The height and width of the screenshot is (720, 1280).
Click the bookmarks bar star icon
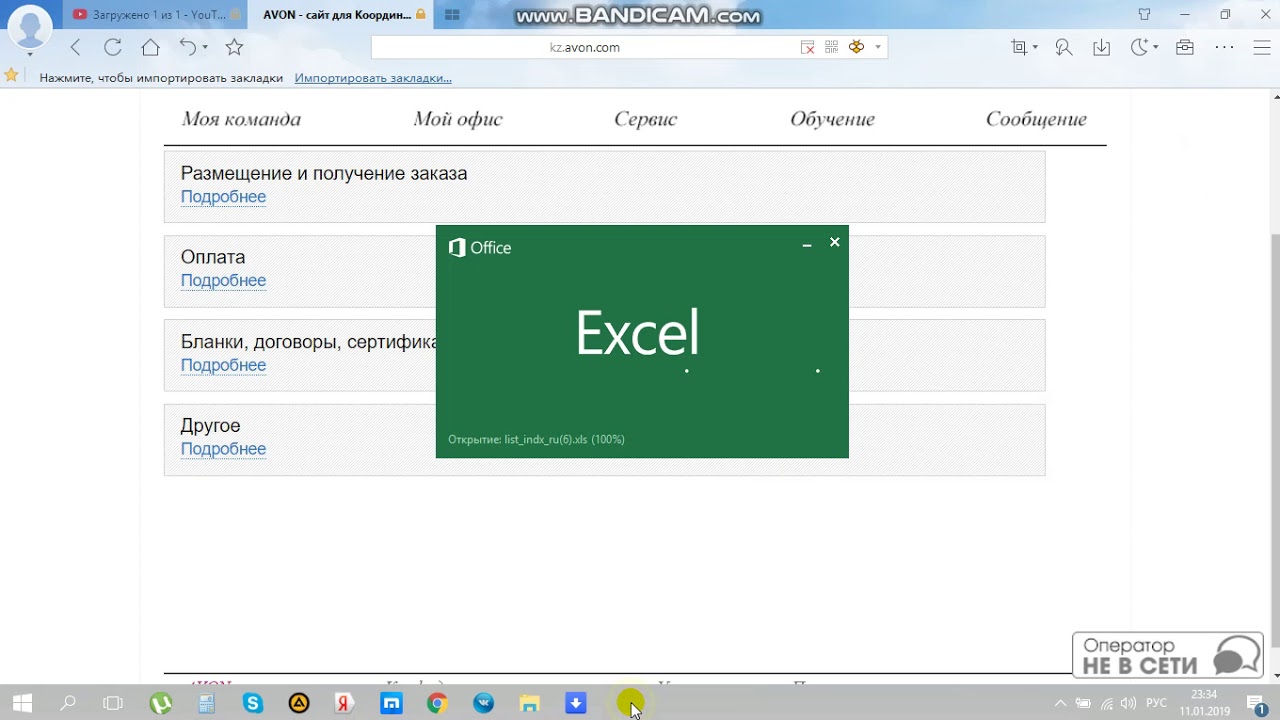click(11, 76)
